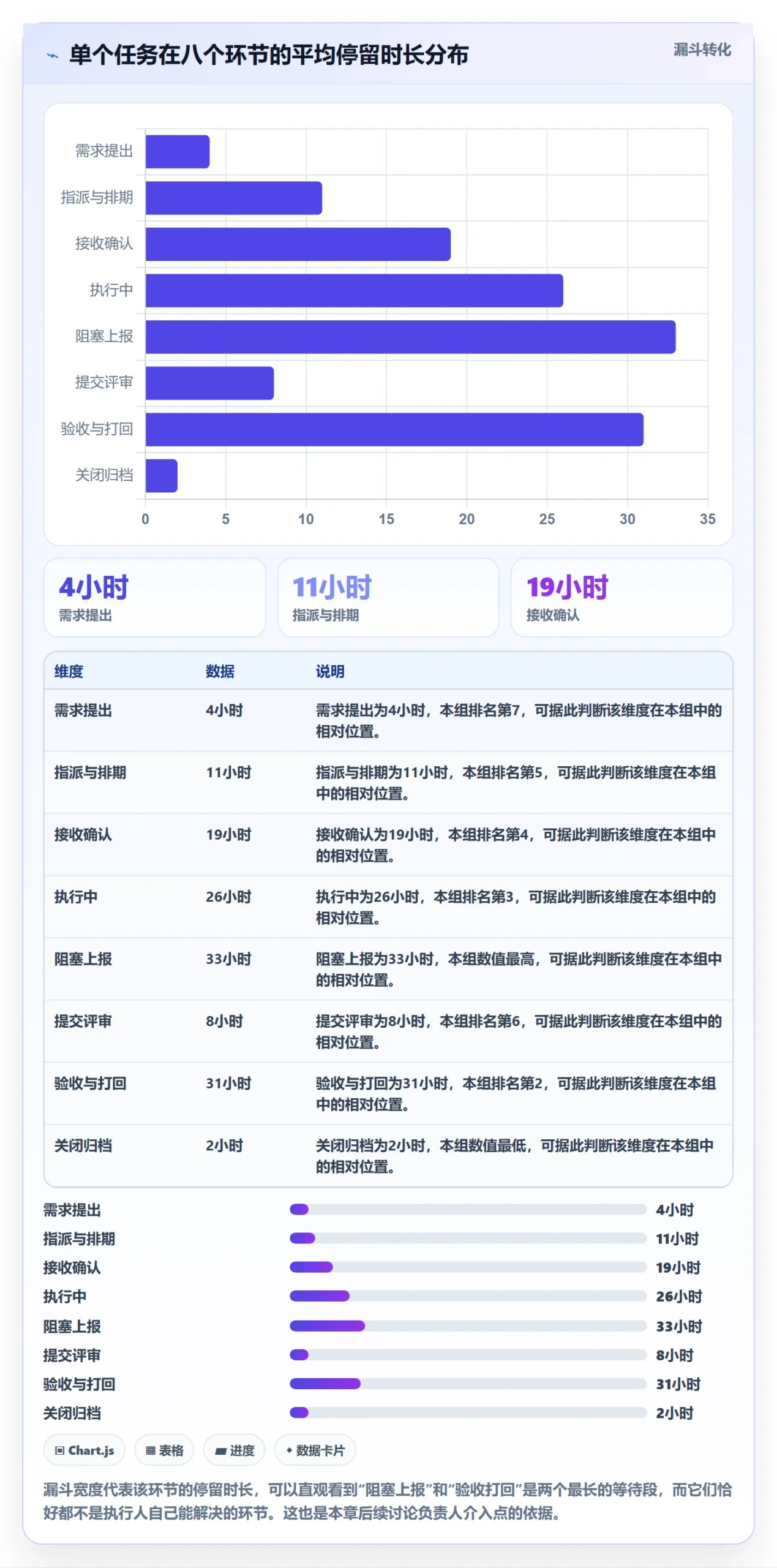777x1568 pixels.
Task: Click the 需求提出 progress bar
Action: click(468, 1209)
